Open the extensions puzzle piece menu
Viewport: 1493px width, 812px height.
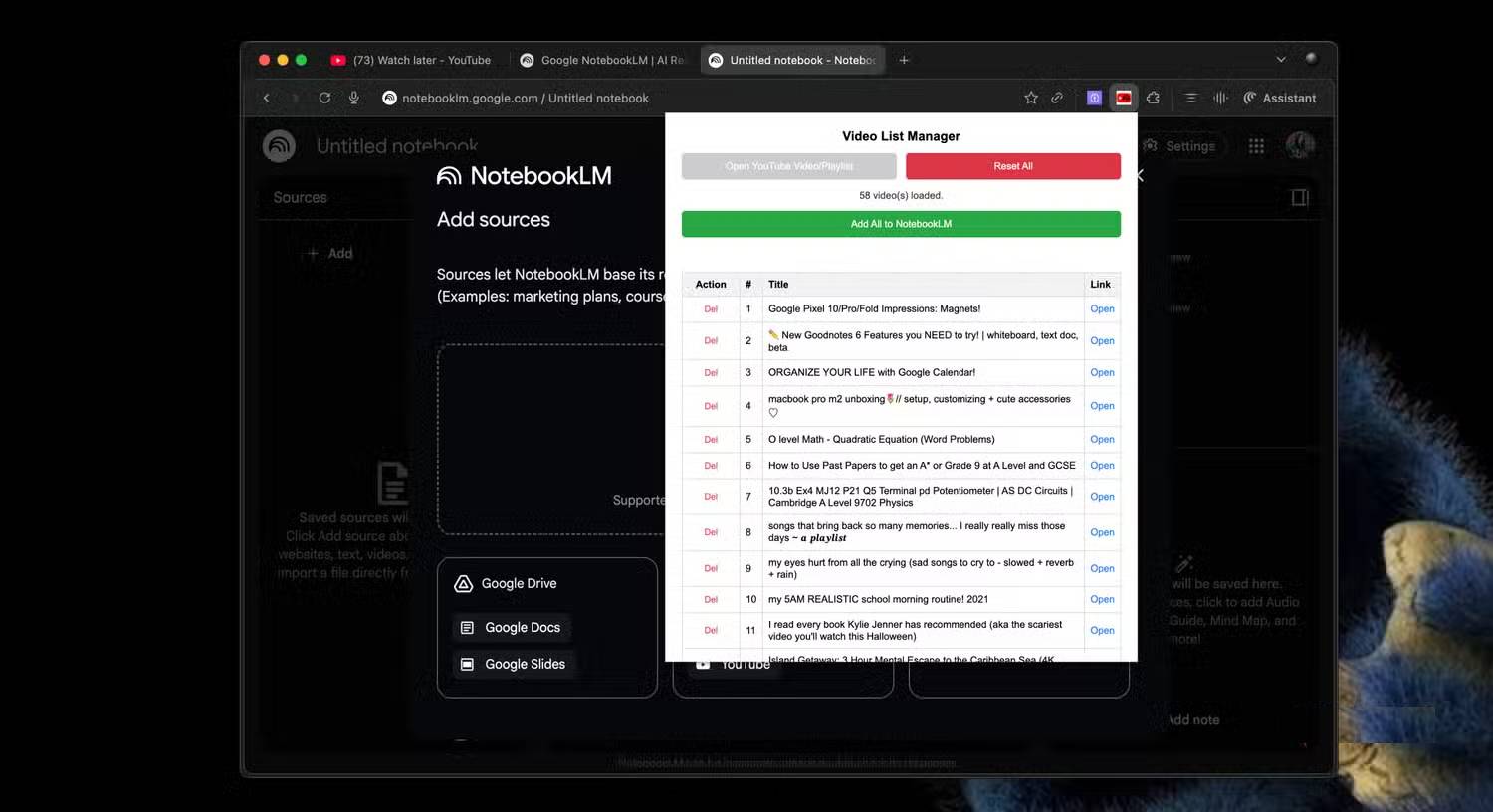pos(1153,98)
